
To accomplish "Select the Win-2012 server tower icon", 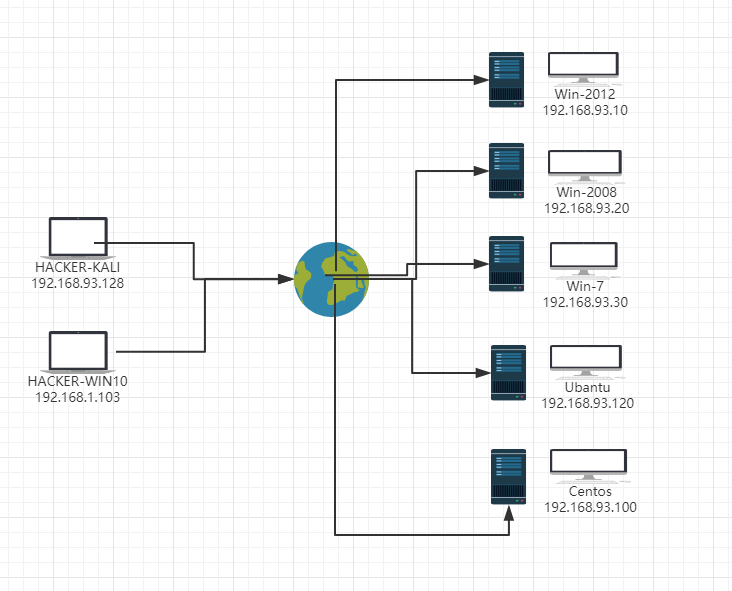I will 507,80.
